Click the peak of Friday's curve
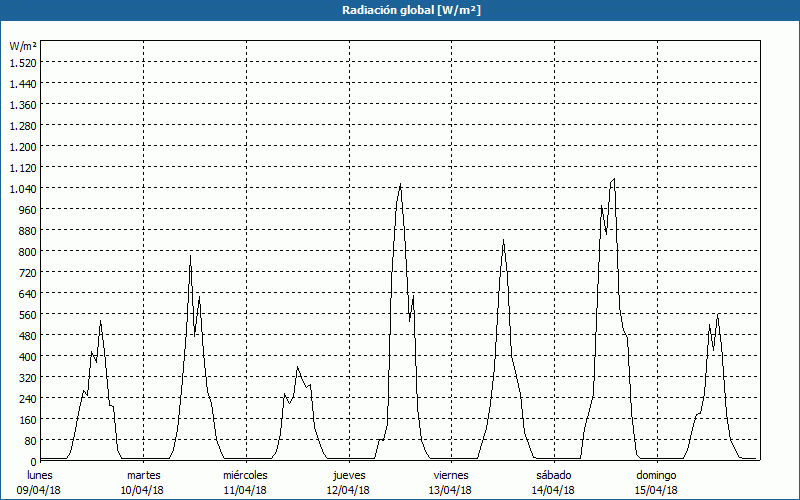The image size is (800, 500). (x=503, y=240)
